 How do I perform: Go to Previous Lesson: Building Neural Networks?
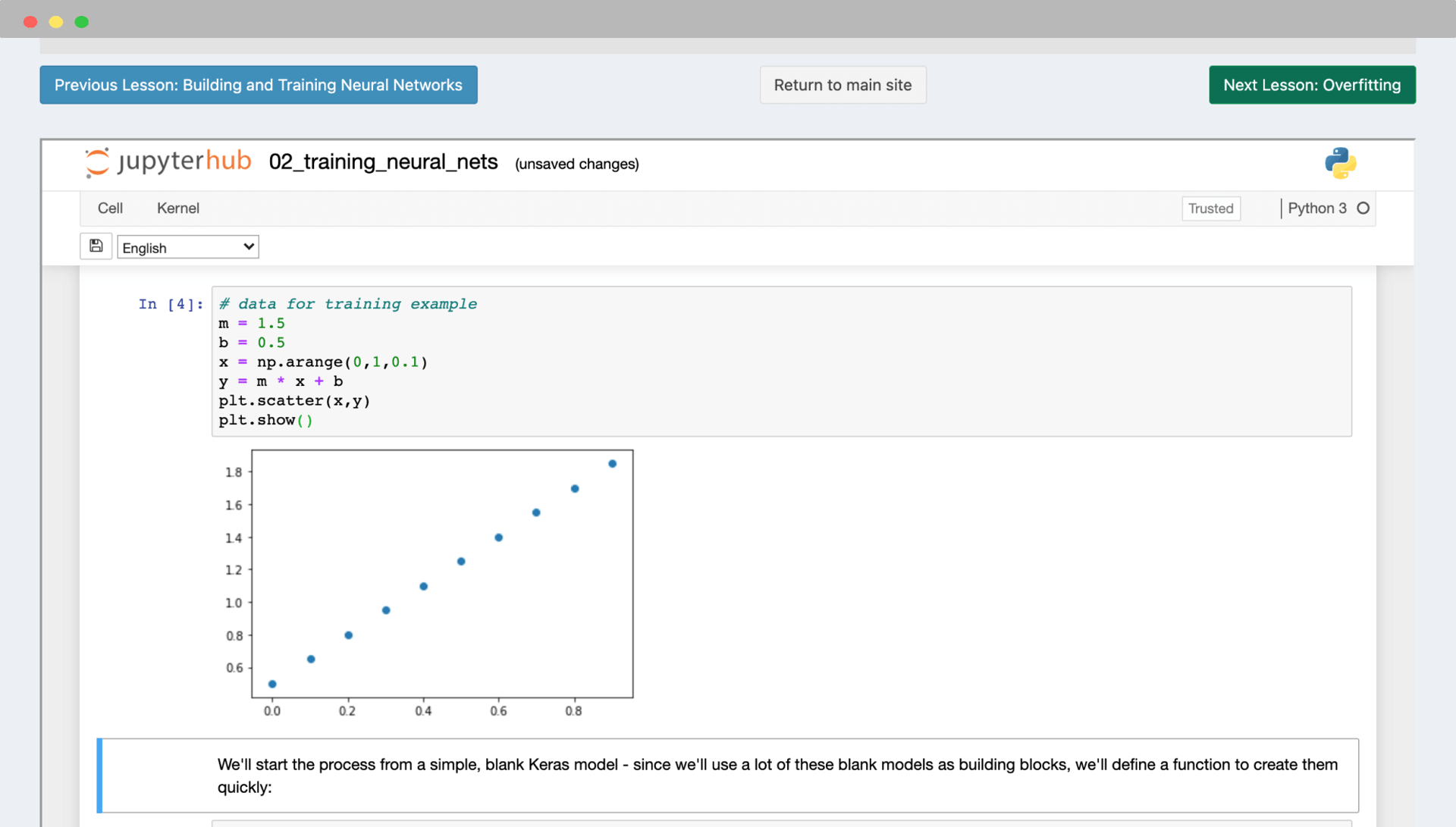pyautogui.click(x=258, y=85)
